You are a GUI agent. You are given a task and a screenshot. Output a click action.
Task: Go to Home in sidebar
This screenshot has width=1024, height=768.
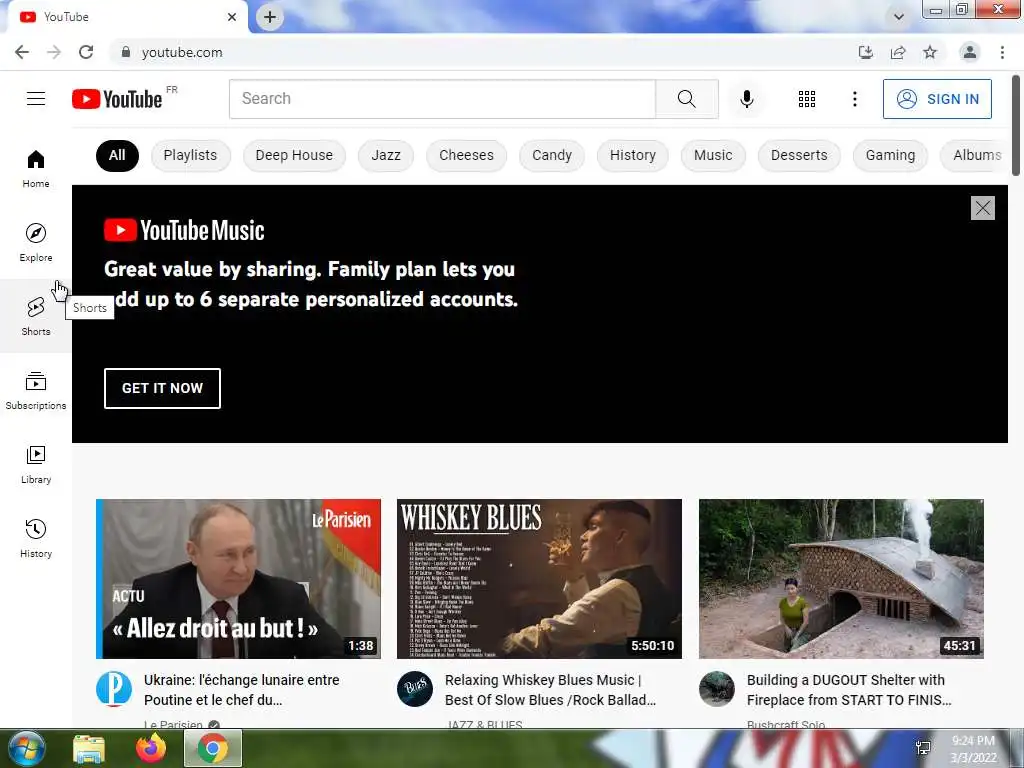coord(36,168)
